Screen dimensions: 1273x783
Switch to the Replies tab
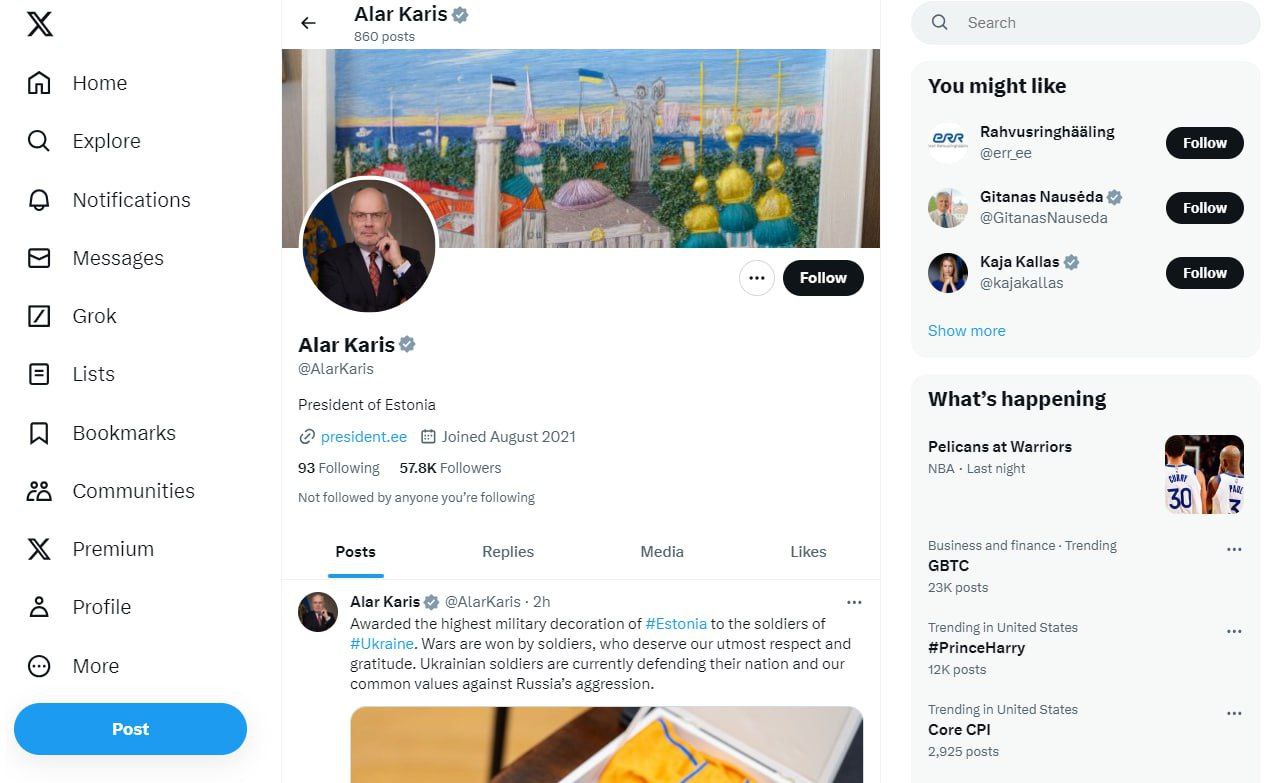(507, 552)
